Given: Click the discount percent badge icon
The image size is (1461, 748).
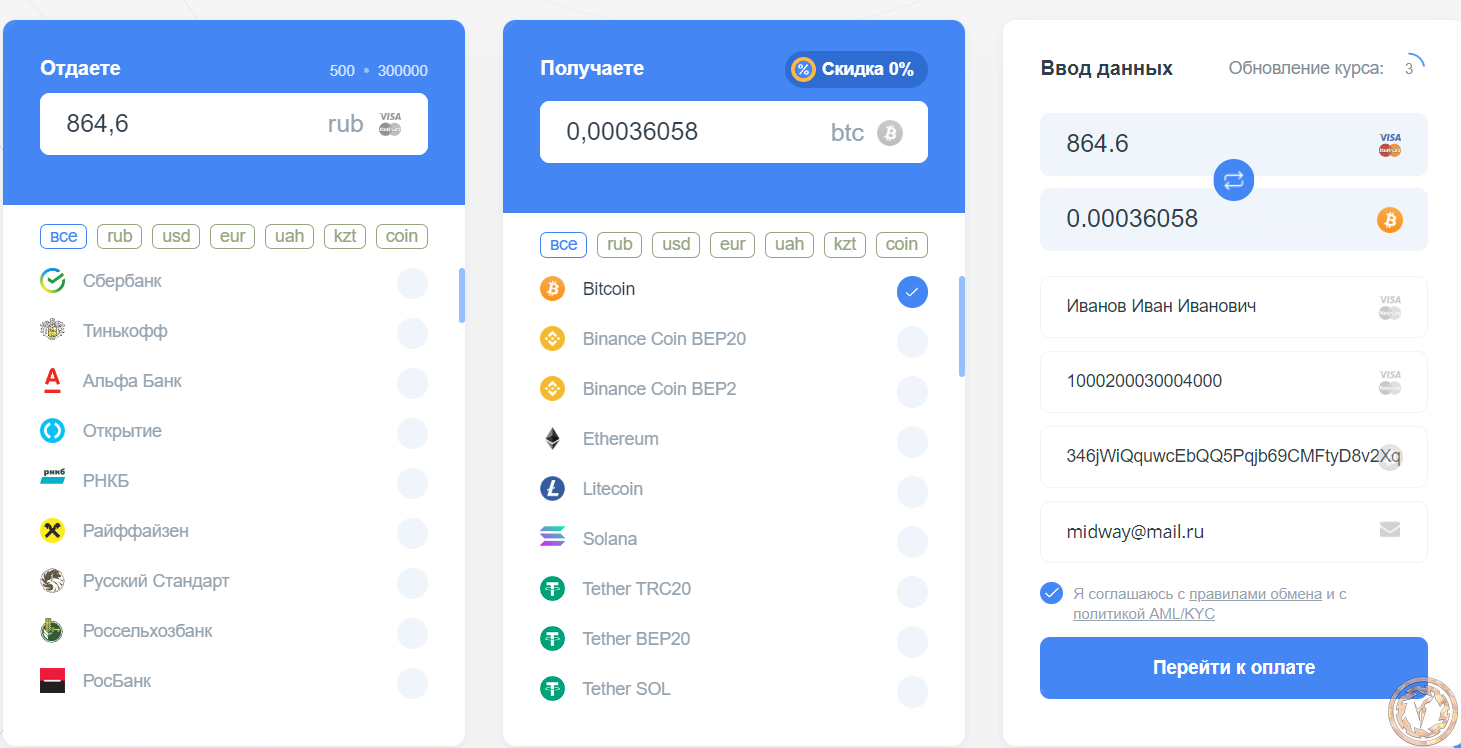Looking at the screenshot, I should [x=803, y=70].
